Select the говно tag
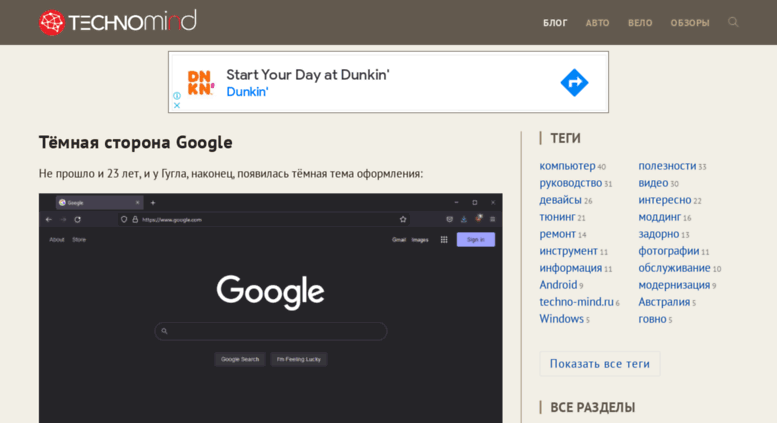The height and width of the screenshot is (423, 777). click(x=652, y=318)
